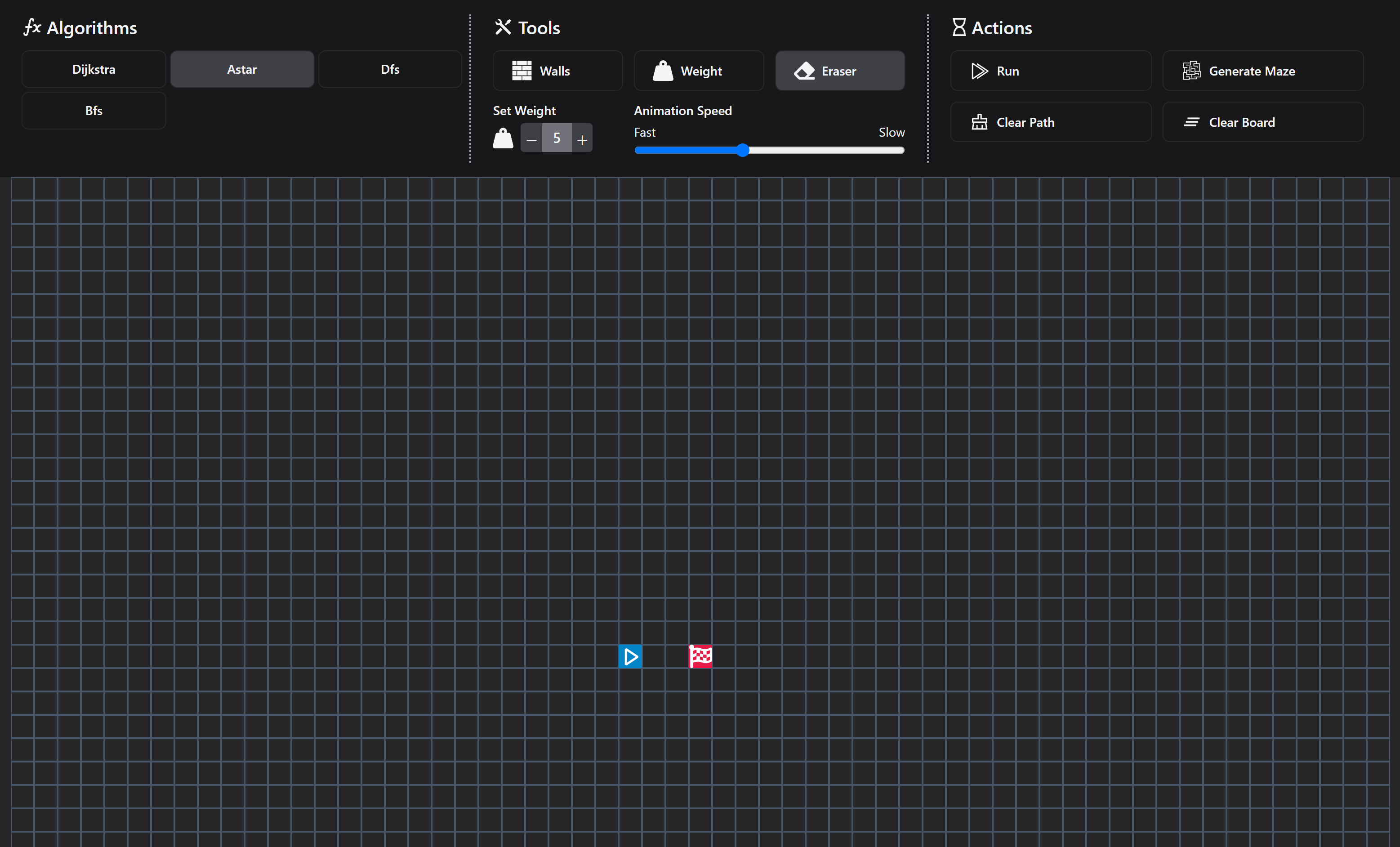Click the red finish flag node
The image size is (1400, 847).
point(700,657)
